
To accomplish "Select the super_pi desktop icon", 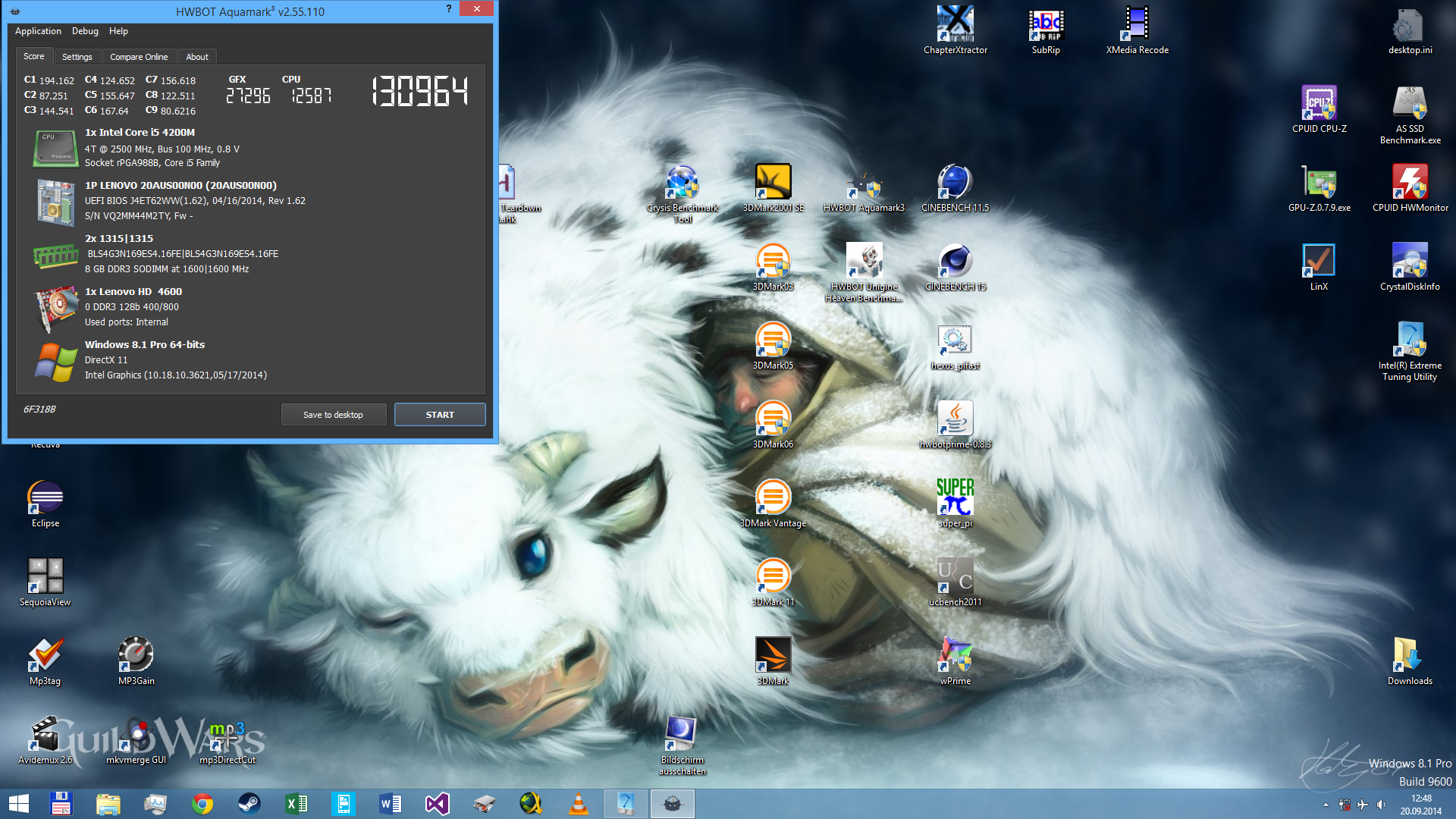I will pyautogui.click(x=955, y=504).
